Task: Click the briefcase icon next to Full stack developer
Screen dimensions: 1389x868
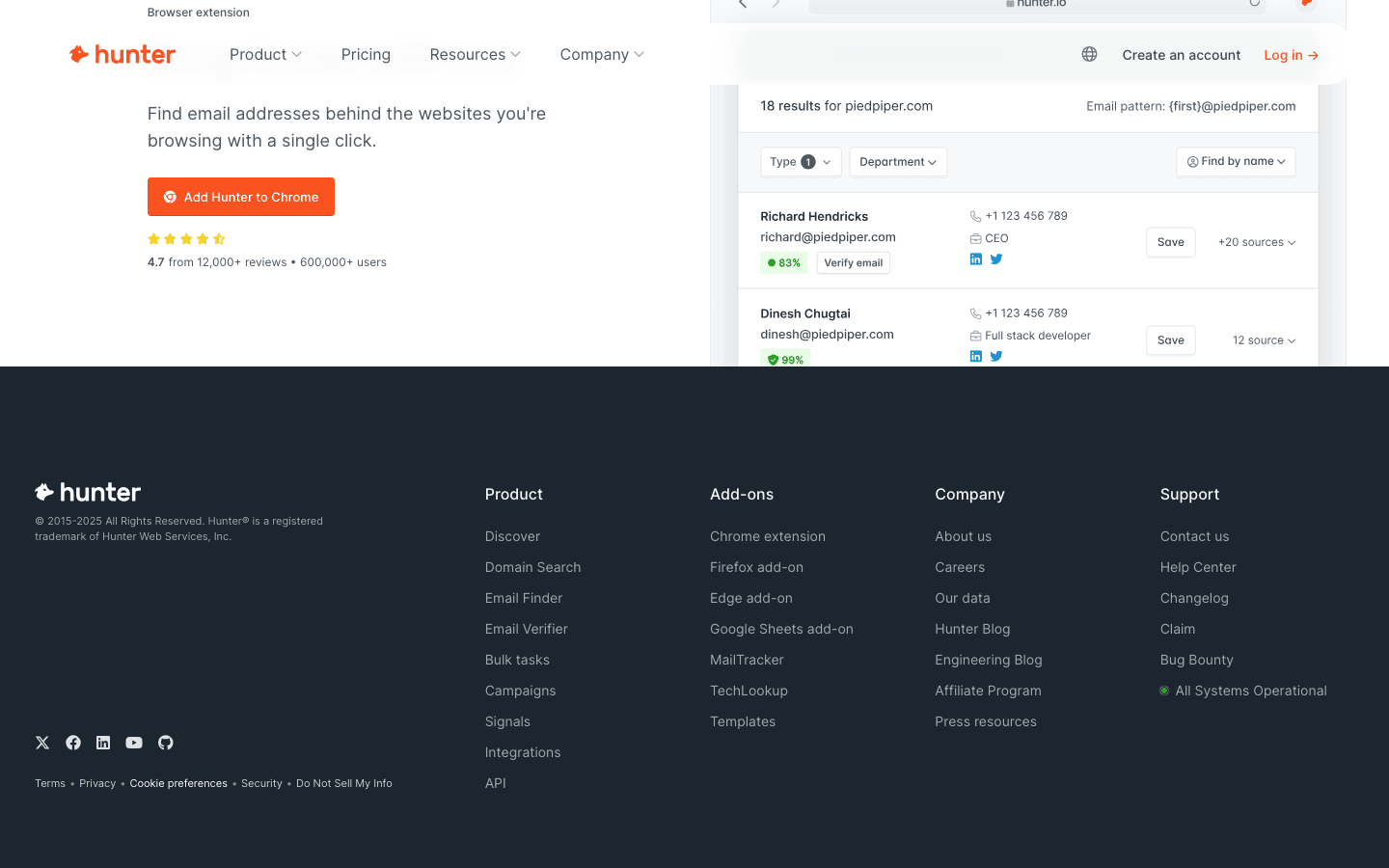Action: coord(975,336)
